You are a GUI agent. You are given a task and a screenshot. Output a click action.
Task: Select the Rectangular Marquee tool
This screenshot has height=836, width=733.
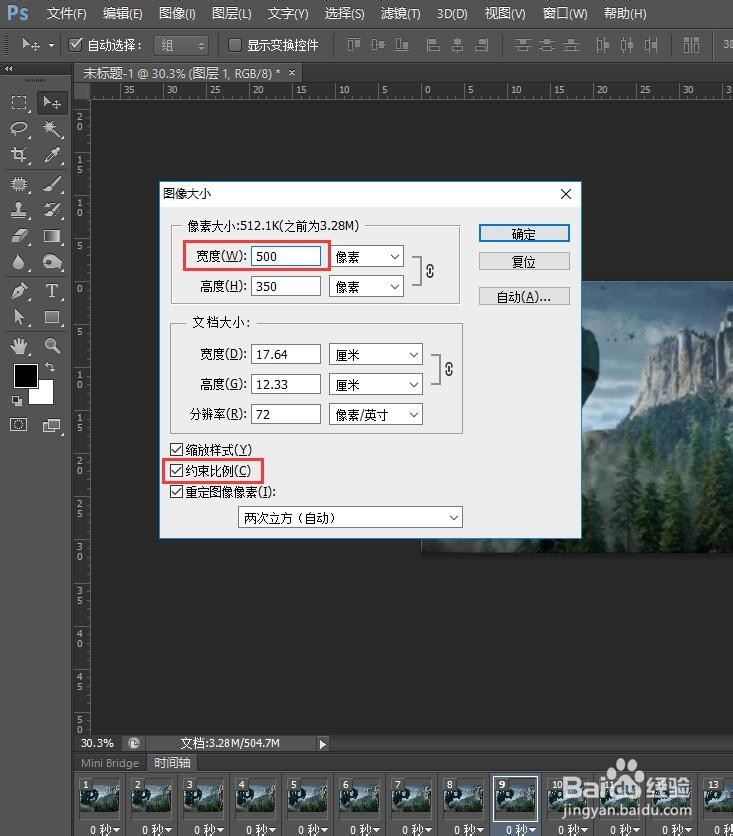(x=19, y=102)
